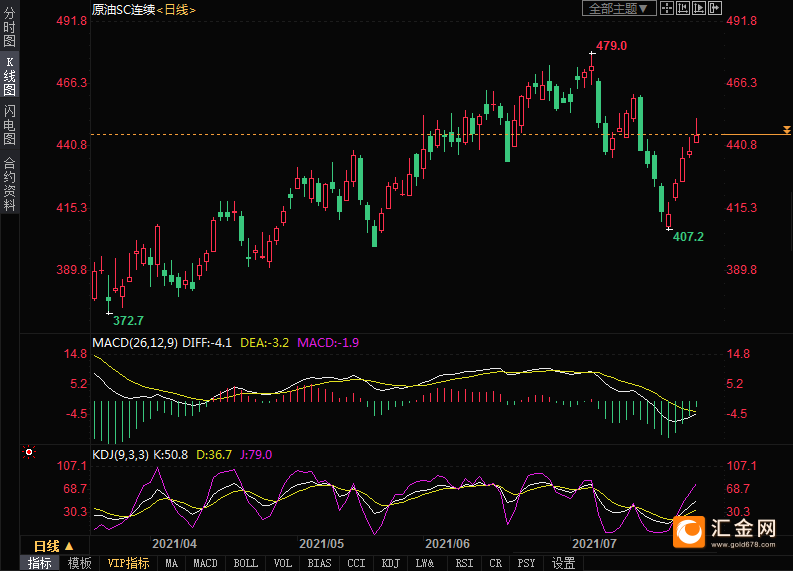Click the 479.0 high price label
The image size is (793, 571).
[611, 46]
